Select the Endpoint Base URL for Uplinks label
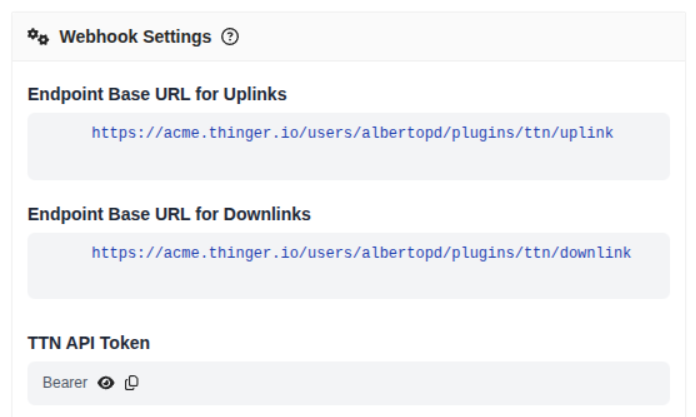The image size is (696, 417). point(157,94)
